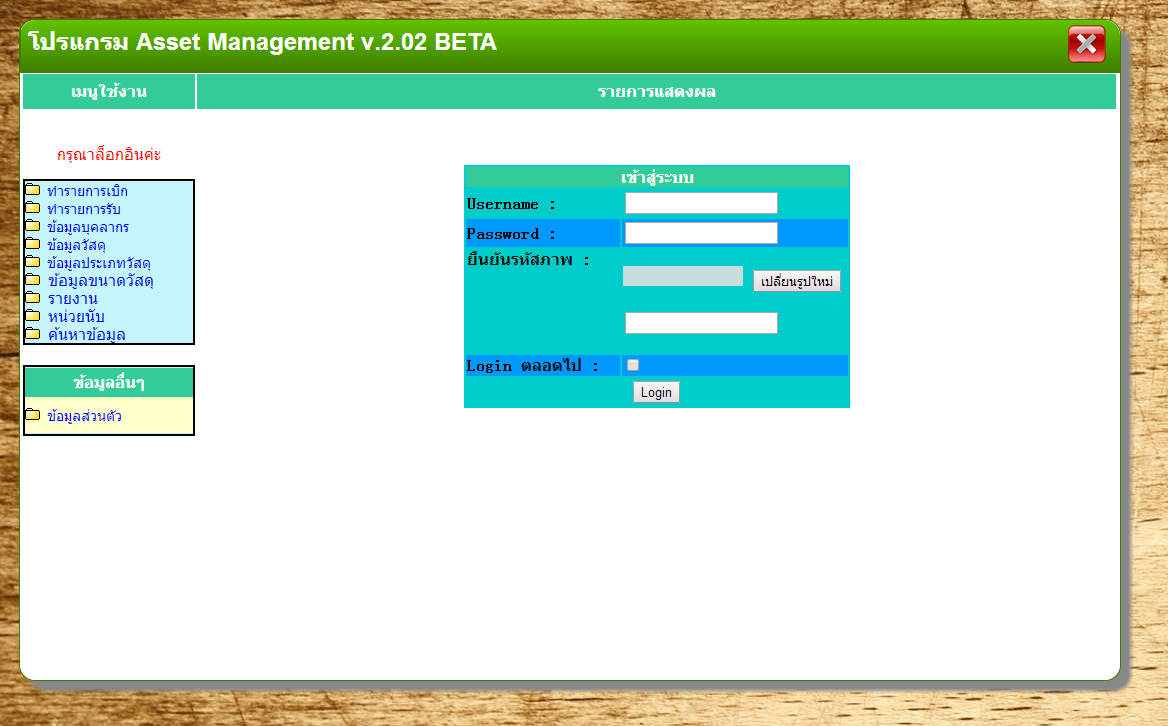Select ข้อมูลประเภทวัสดุ in the menu
Image resolution: width=1168 pixels, height=726 pixels.
pyautogui.click(x=99, y=263)
